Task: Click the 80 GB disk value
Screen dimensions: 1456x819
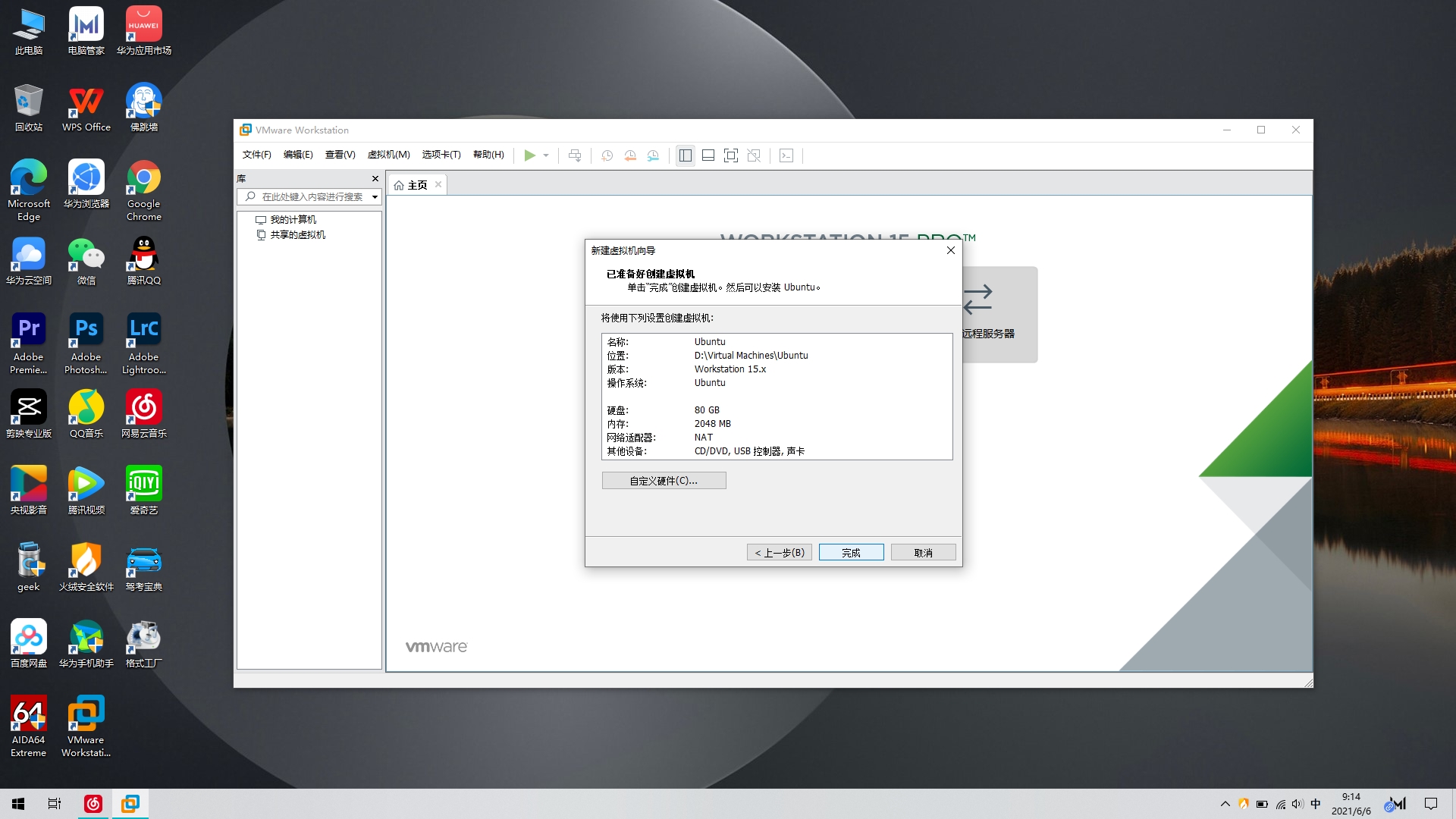Action: (707, 410)
